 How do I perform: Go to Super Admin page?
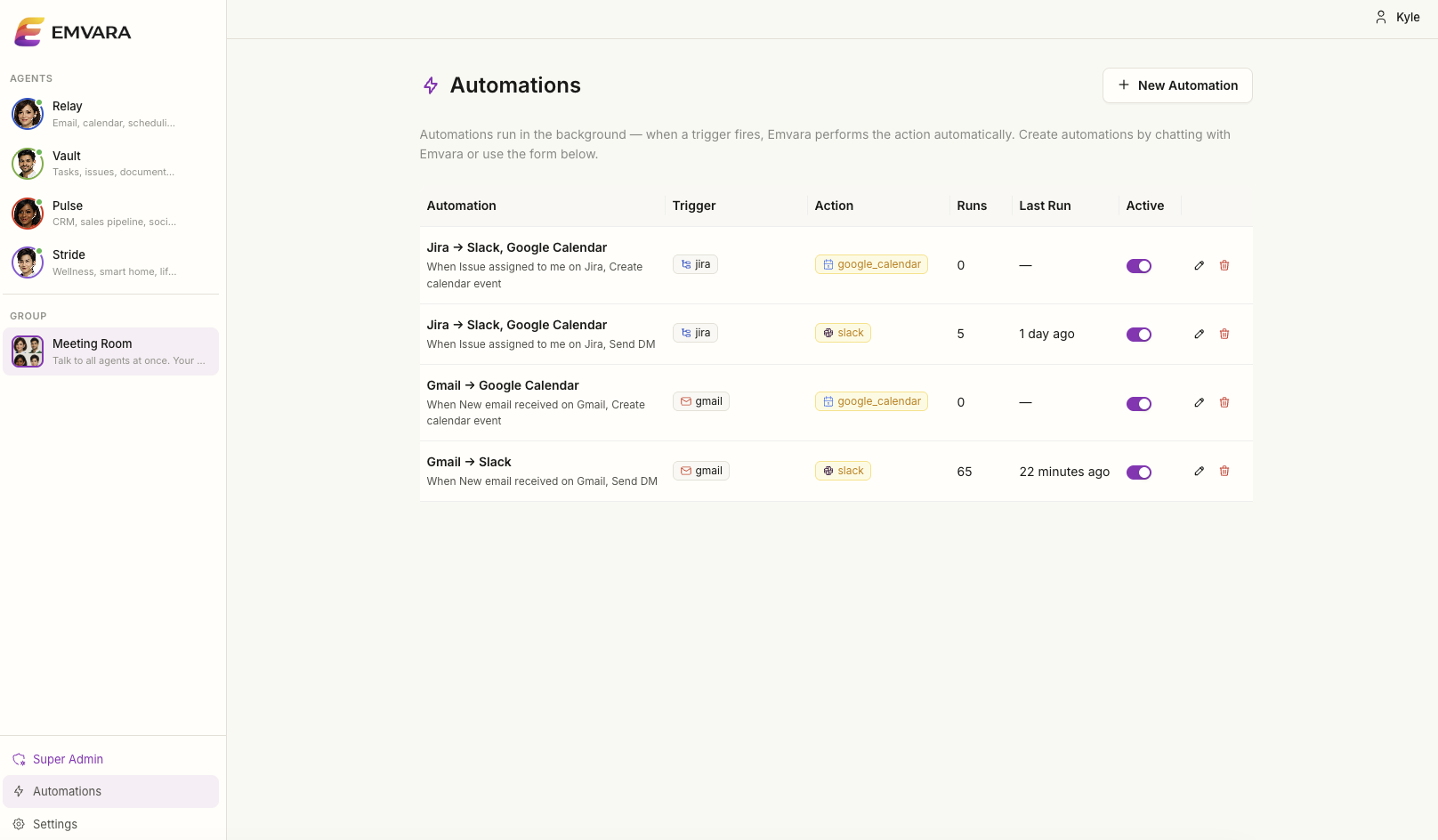click(68, 759)
